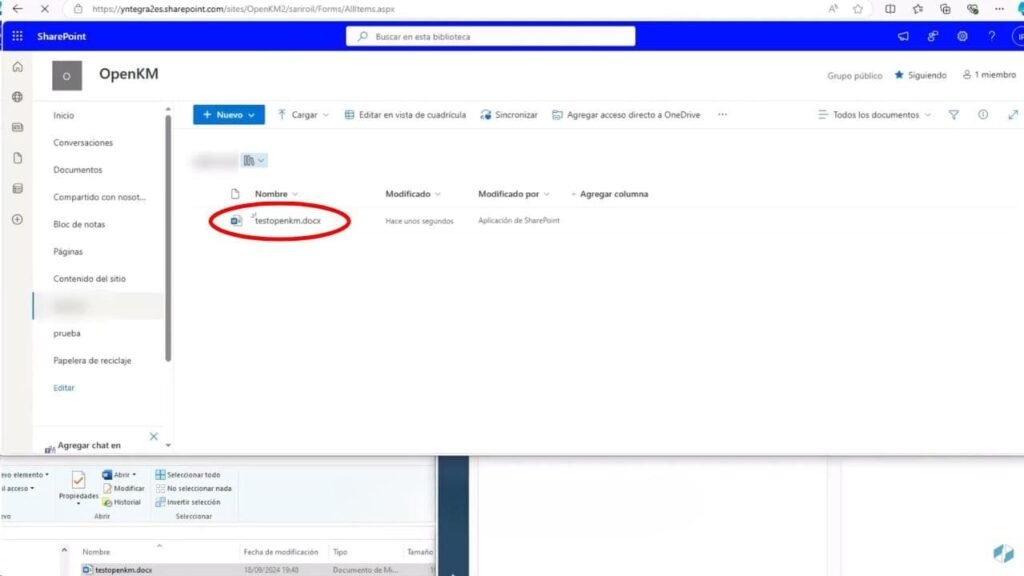Click Modificar in Explorer ribbon

pyautogui.click(x=123, y=488)
